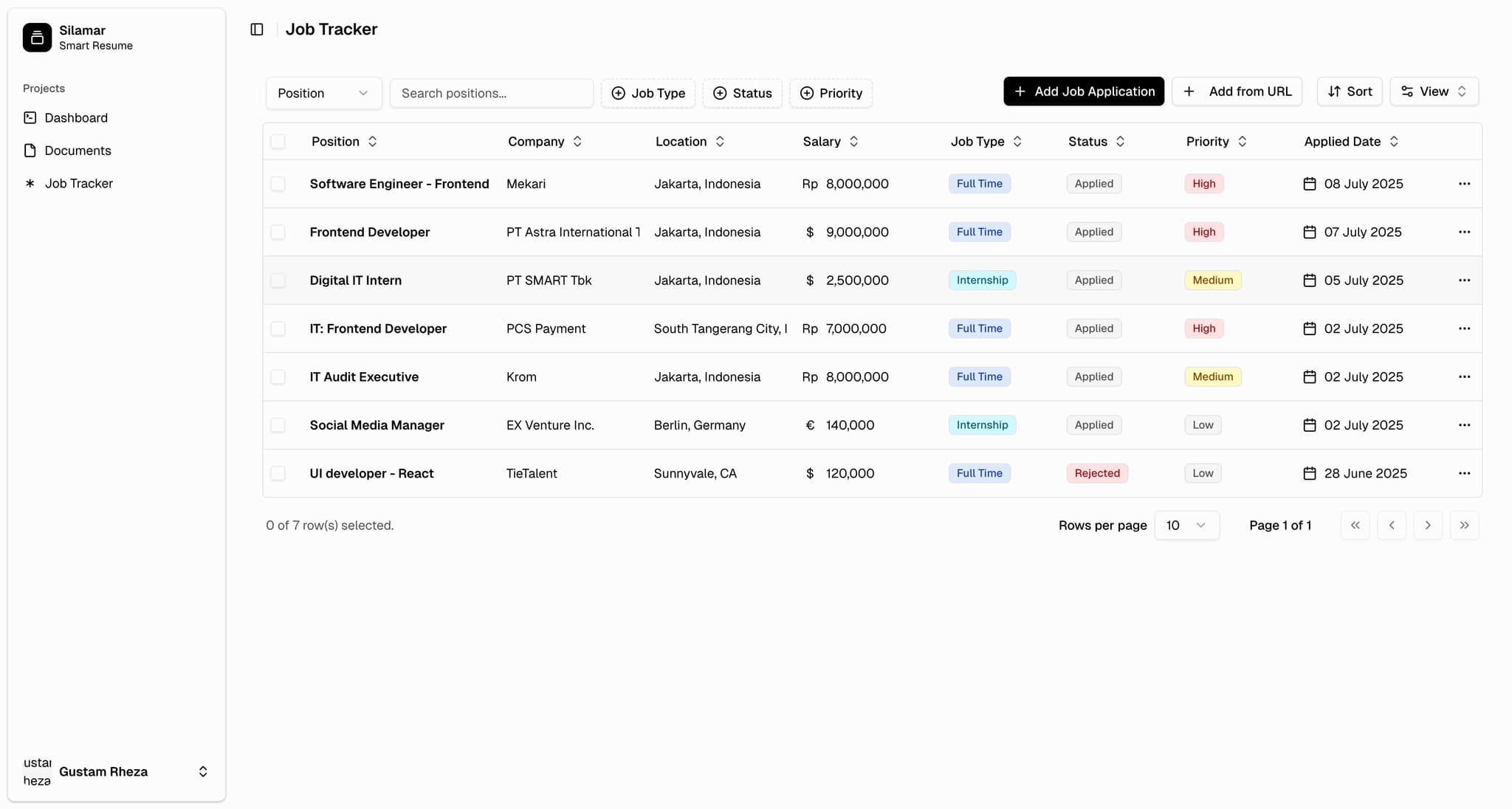This screenshot has height=809, width=1512.
Task: Sort by Salary column arrows
Action: 853,142
